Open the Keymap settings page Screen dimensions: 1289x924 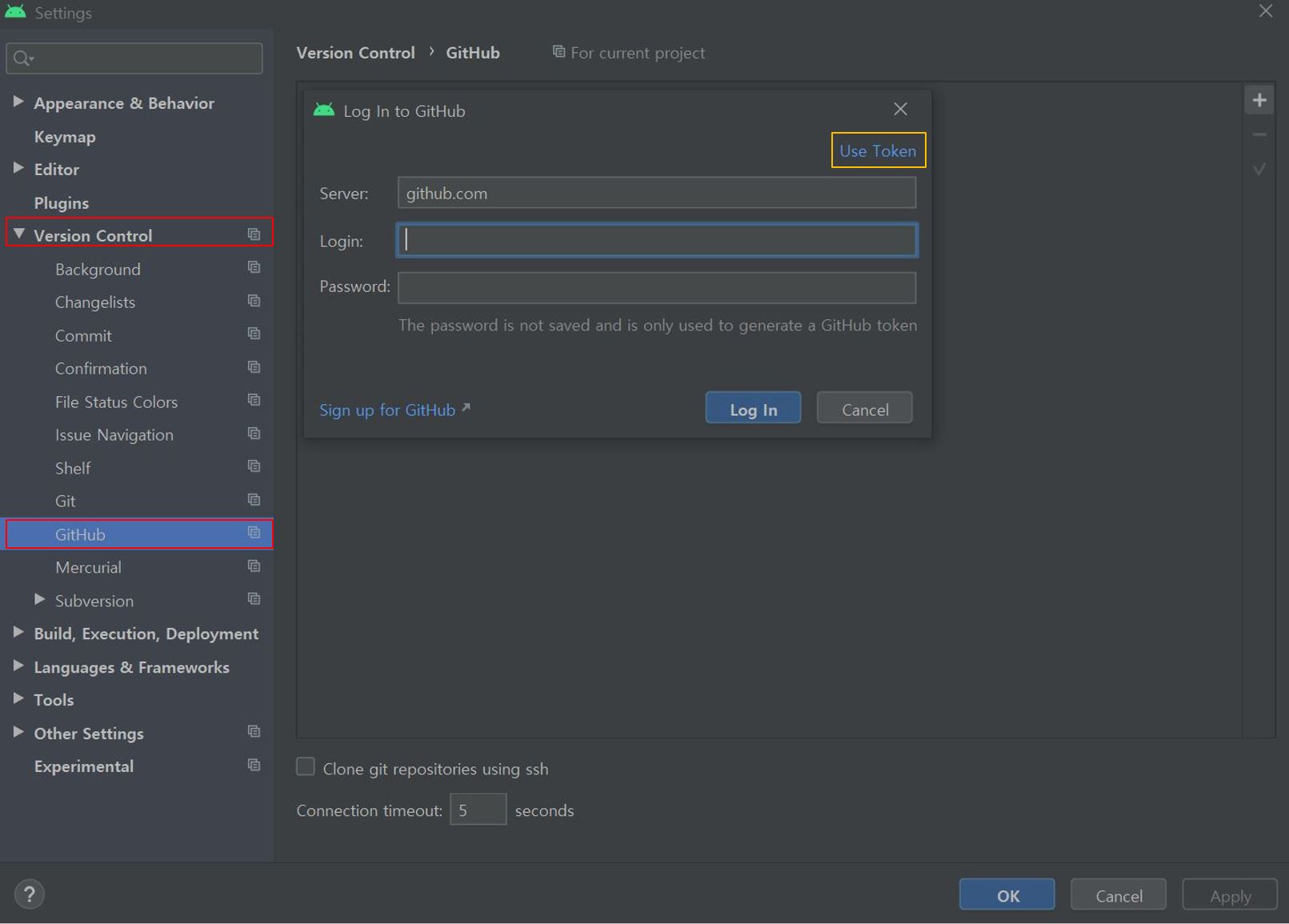(65, 137)
